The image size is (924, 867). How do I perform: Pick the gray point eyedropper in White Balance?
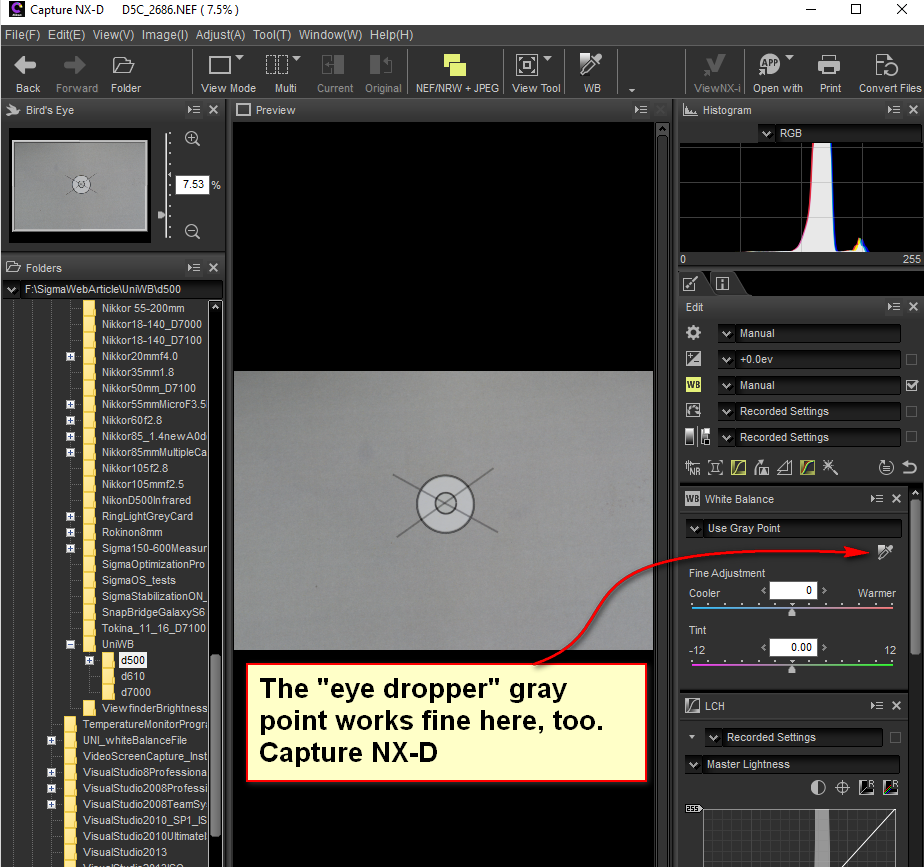(885, 552)
